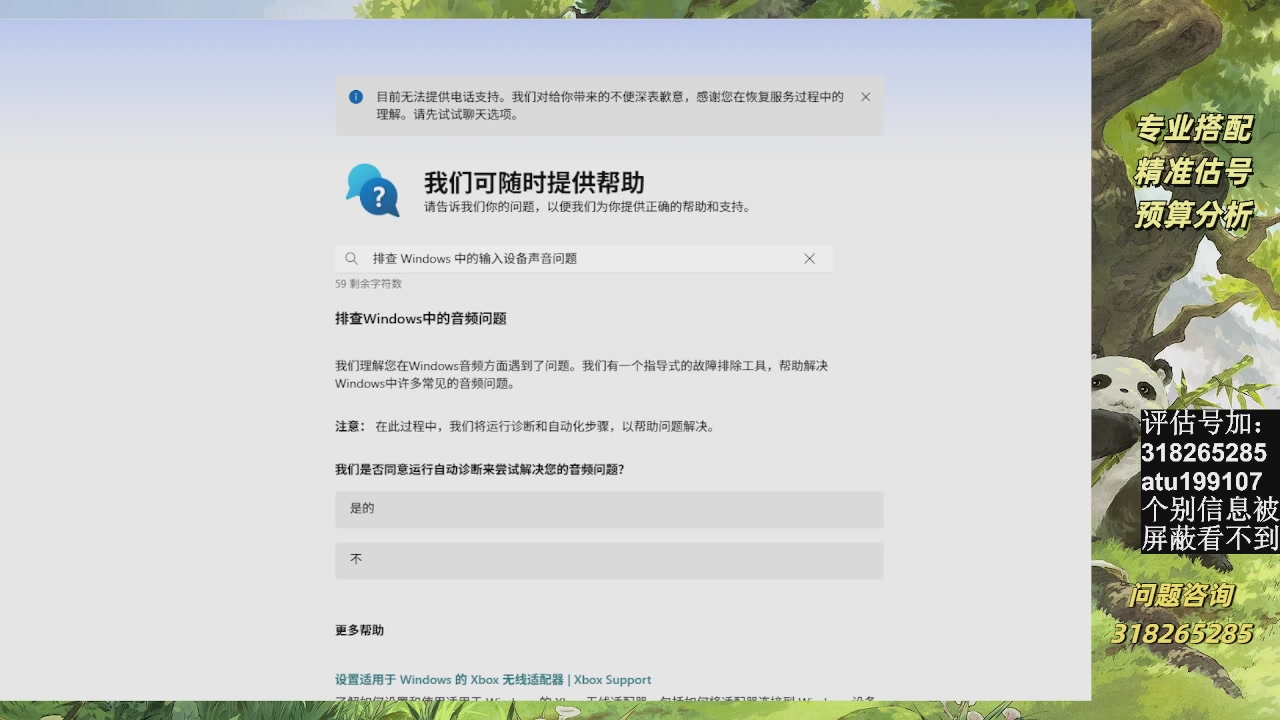The image size is (1280, 720).
Task: Clear the search field with X
Action: click(809, 258)
